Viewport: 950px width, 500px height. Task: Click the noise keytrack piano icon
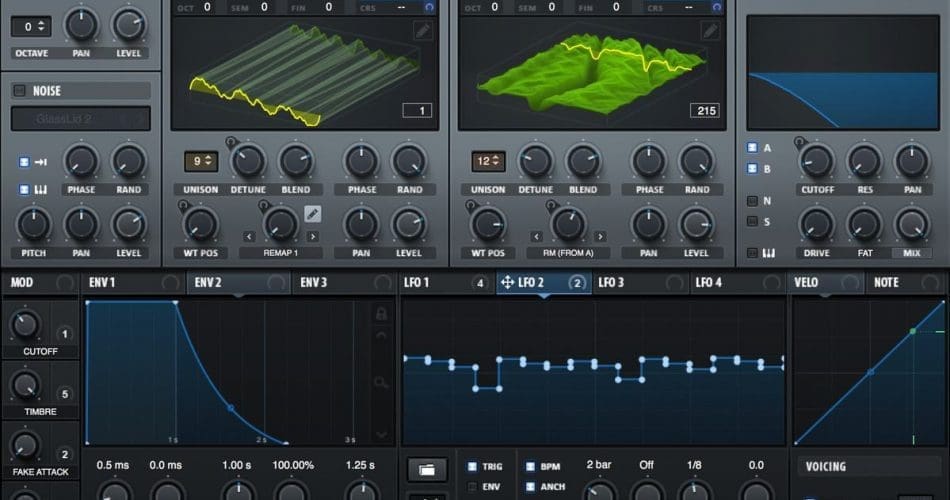41,190
